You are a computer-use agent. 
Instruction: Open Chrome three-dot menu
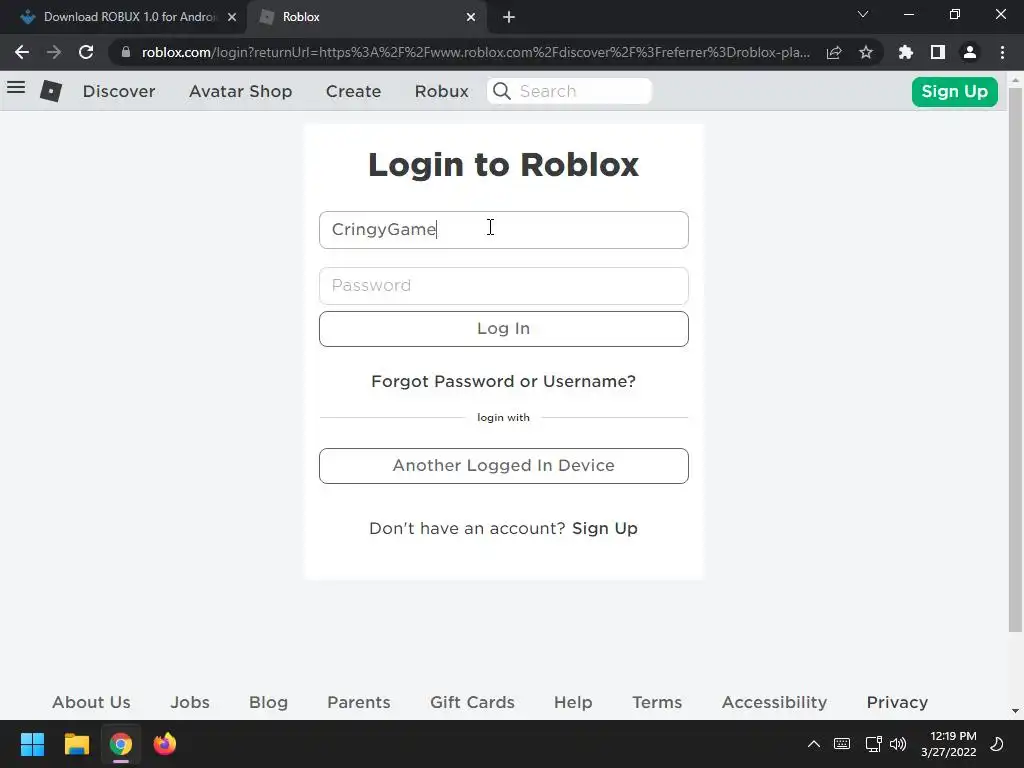[1002, 52]
